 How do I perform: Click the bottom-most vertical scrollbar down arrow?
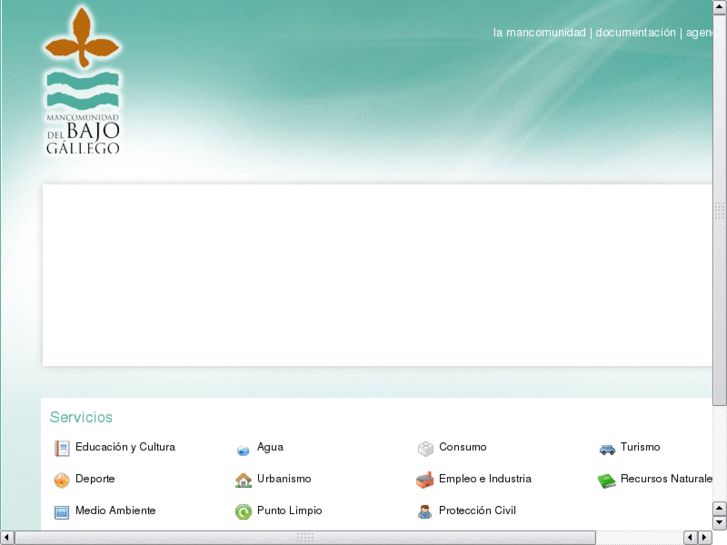coord(719,523)
